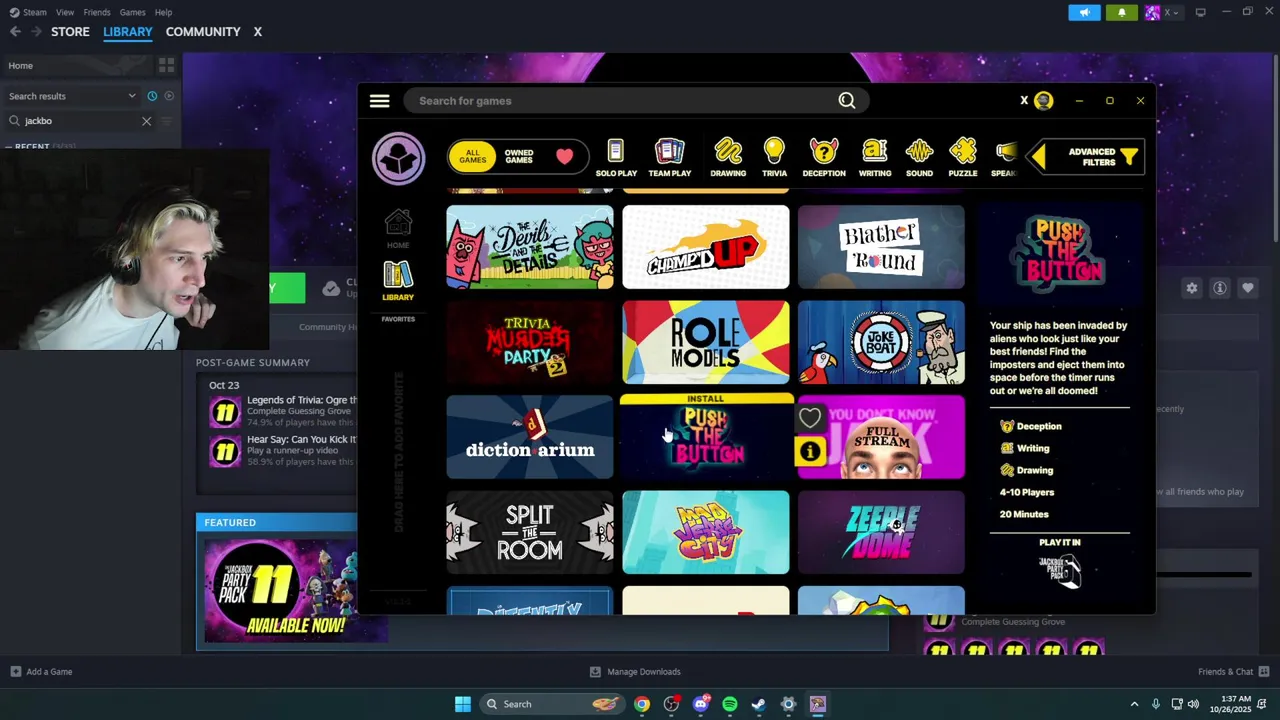
Task: Go to Jackbox launcher Home
Action: click(x=398, y=229)
